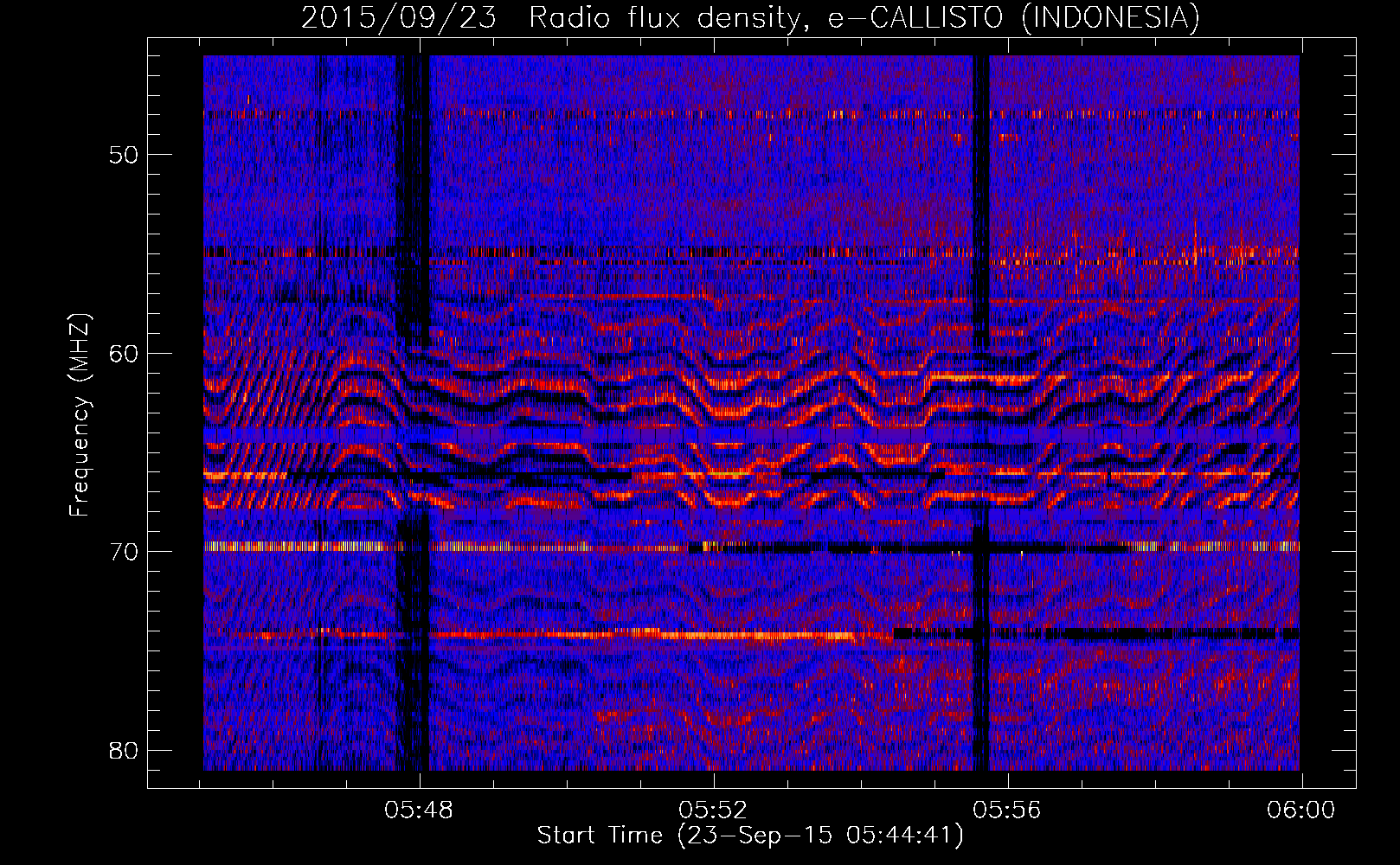Click the '05:48' time tick label
The image size is (1400, 865).
pos(420,811)
